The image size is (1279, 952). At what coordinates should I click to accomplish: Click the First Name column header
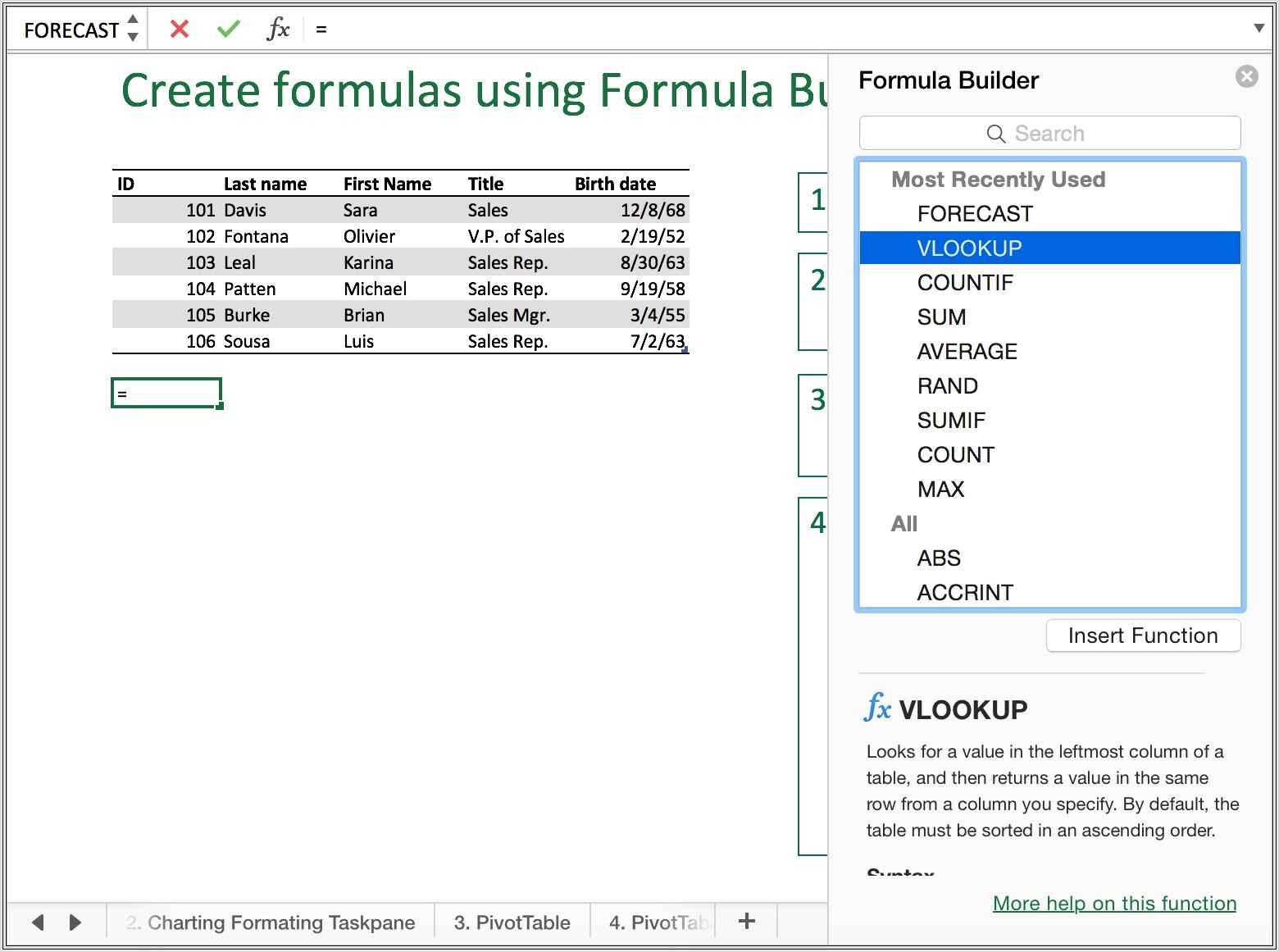(x=387, y=184)
